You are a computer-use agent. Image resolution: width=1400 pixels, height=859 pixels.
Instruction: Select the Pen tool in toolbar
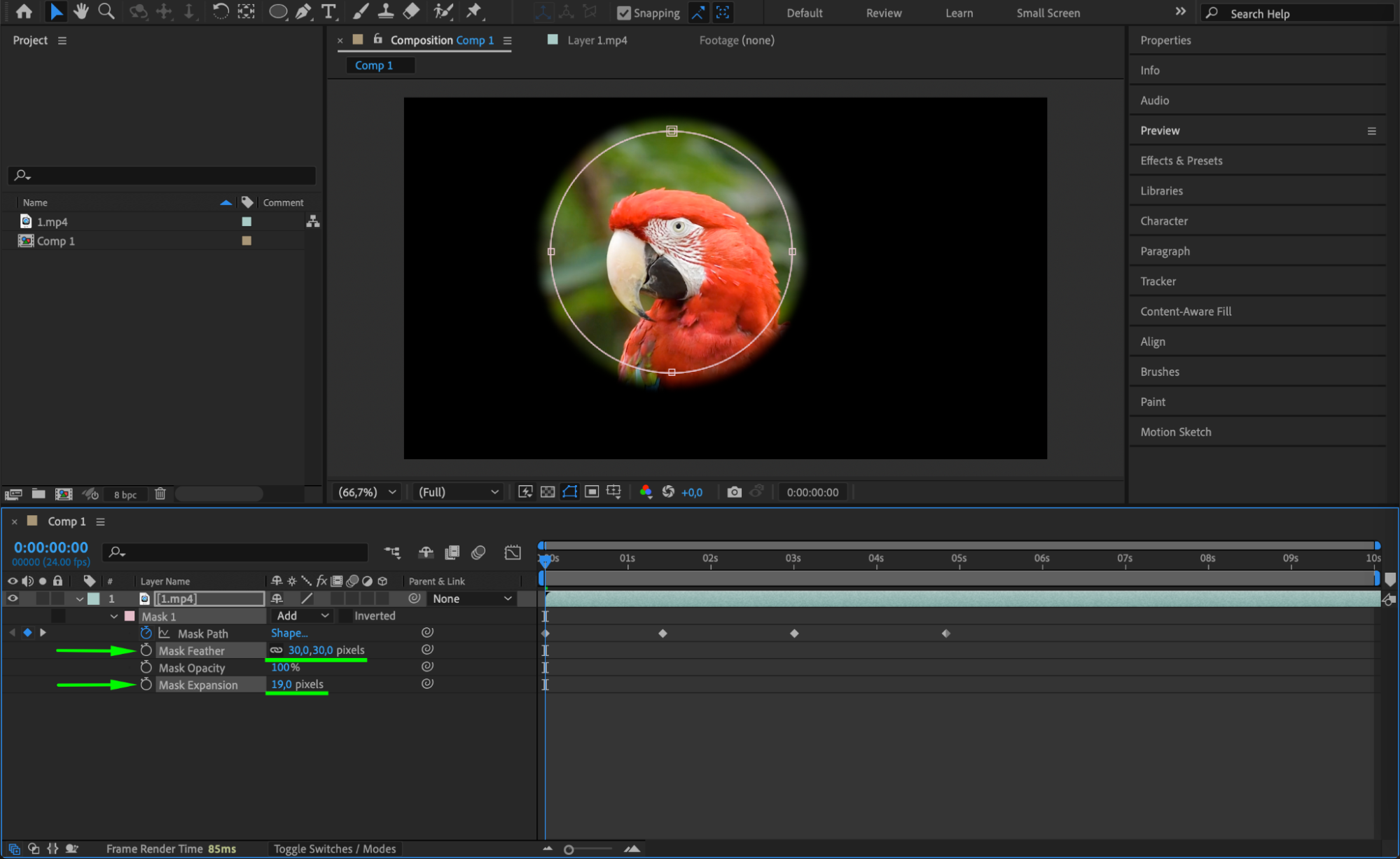coord(303,11)
